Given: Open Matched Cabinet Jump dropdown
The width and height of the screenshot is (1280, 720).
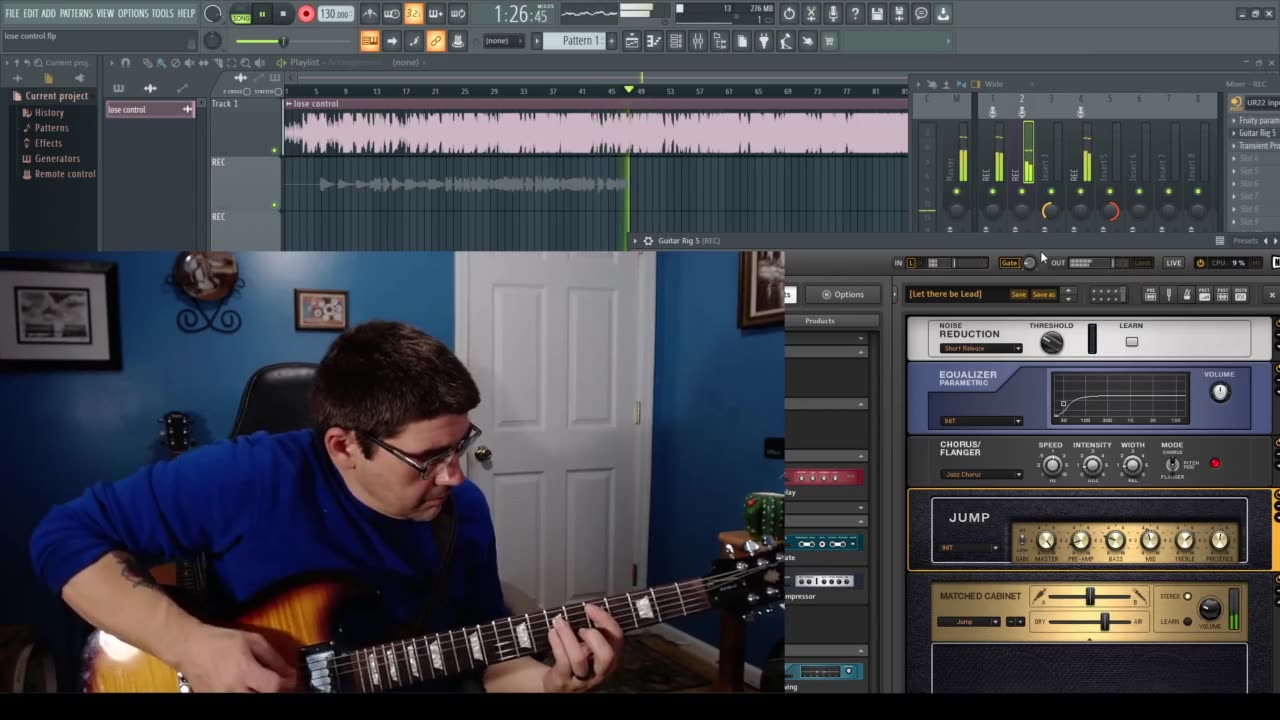Looking at the screenshot, I should click(969, 622).
